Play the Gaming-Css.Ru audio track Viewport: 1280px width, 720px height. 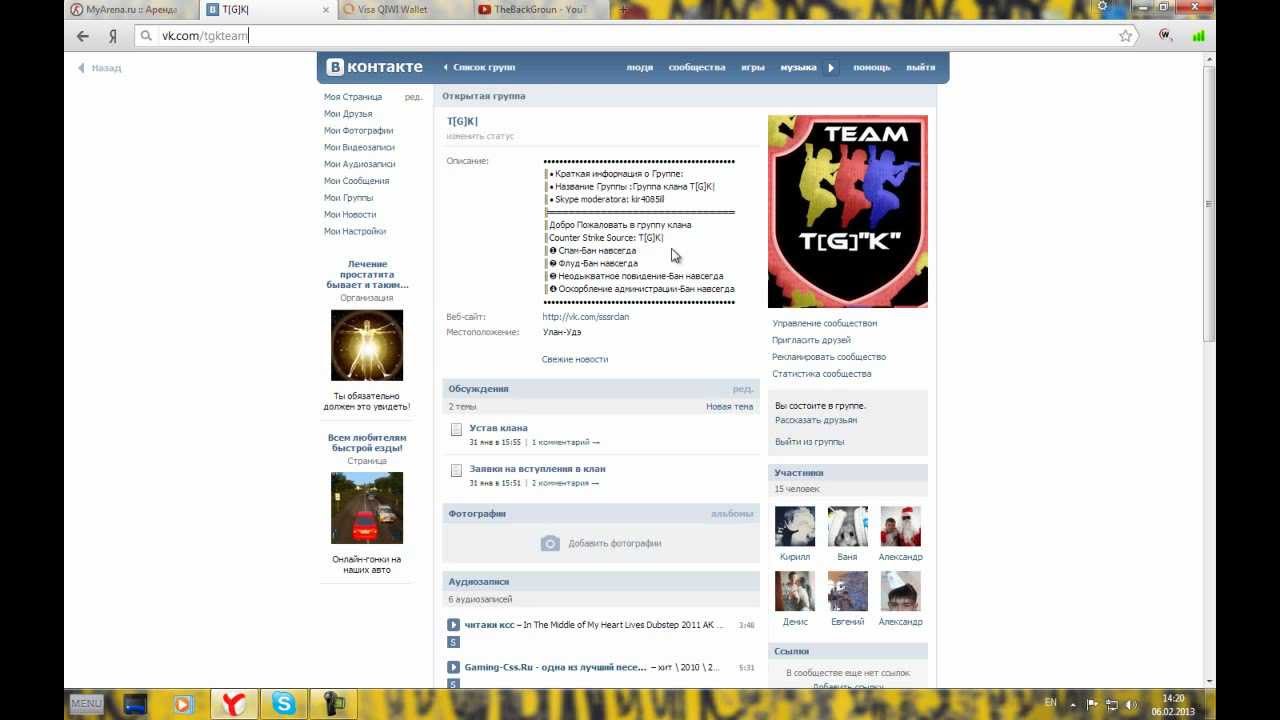(453, 667)
